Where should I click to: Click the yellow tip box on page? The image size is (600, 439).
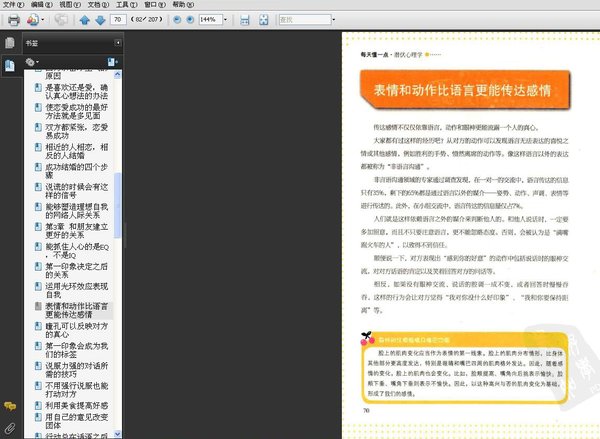pyautogui.click(x=465, y=368)
